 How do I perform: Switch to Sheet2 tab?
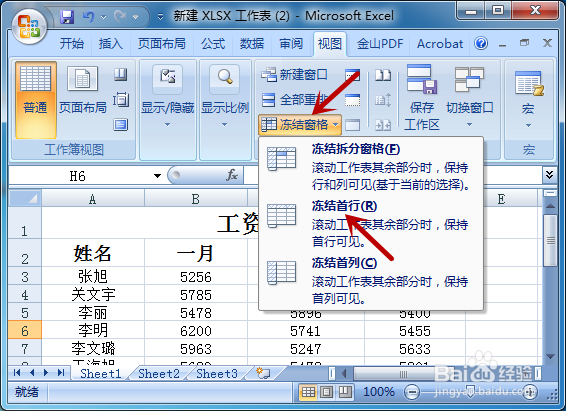[x=159, y=373]
